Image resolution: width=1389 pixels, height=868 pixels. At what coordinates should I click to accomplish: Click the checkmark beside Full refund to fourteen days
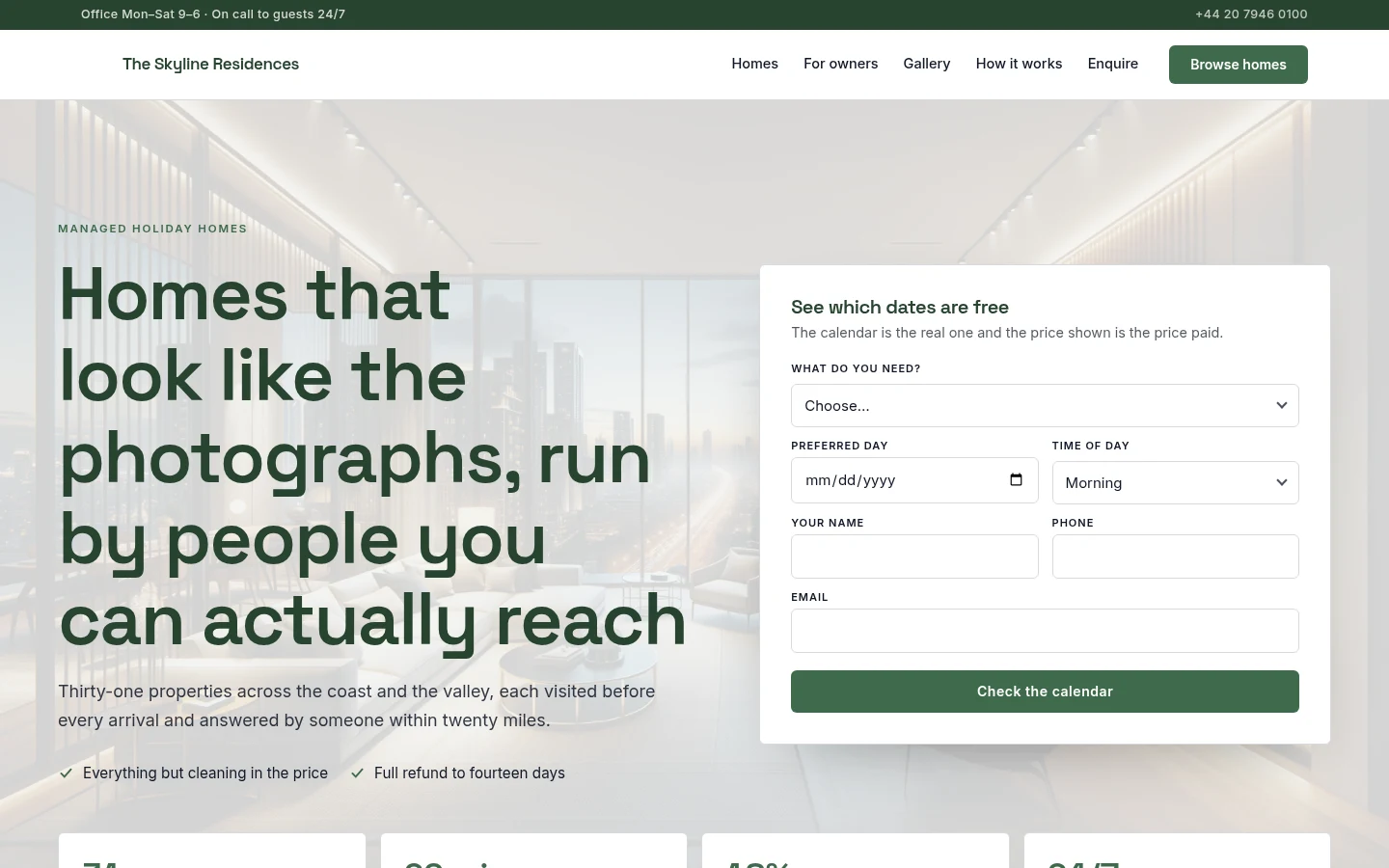357,773
